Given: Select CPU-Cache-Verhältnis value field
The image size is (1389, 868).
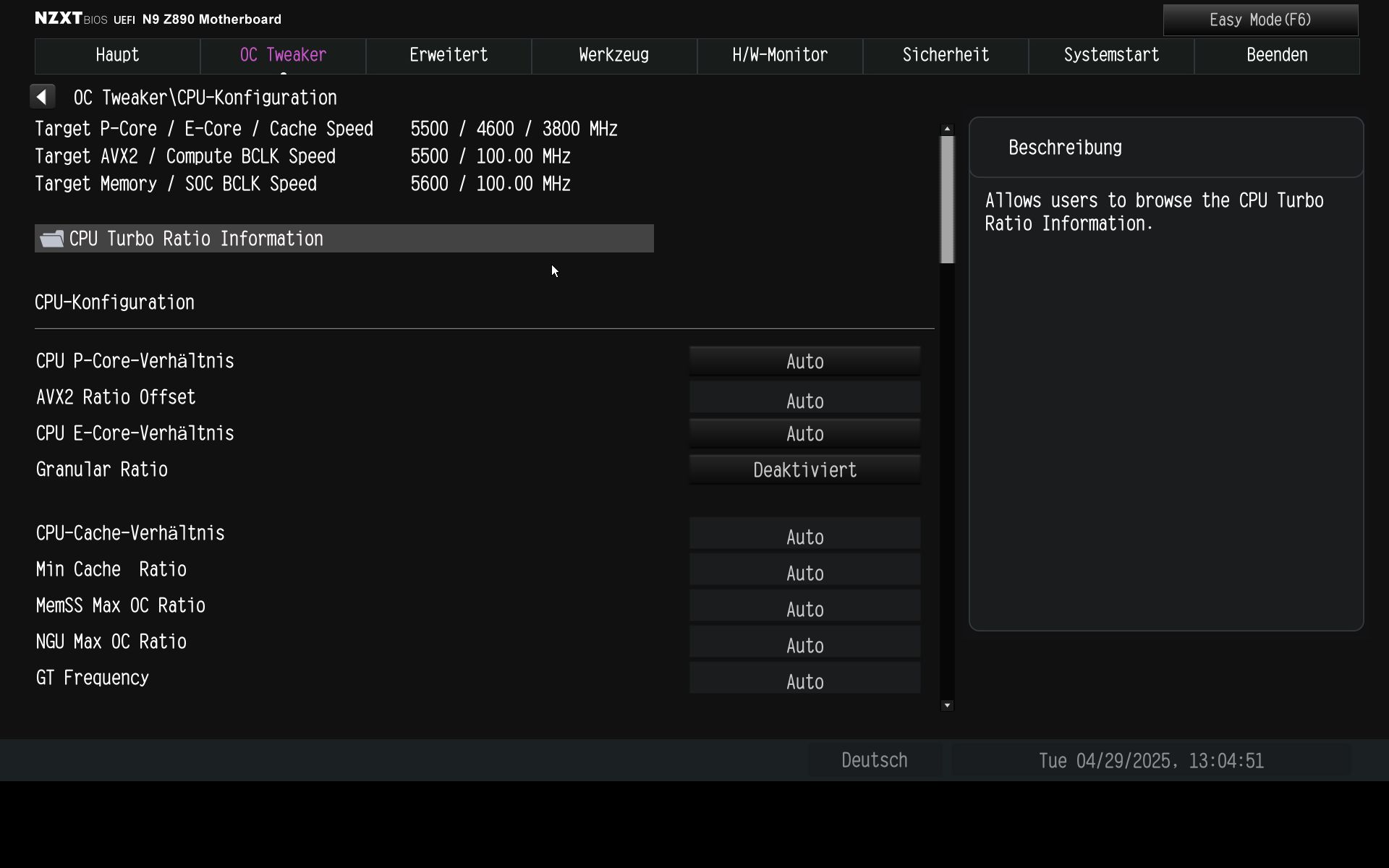Looking at the screenshot, I should (804, 535).
